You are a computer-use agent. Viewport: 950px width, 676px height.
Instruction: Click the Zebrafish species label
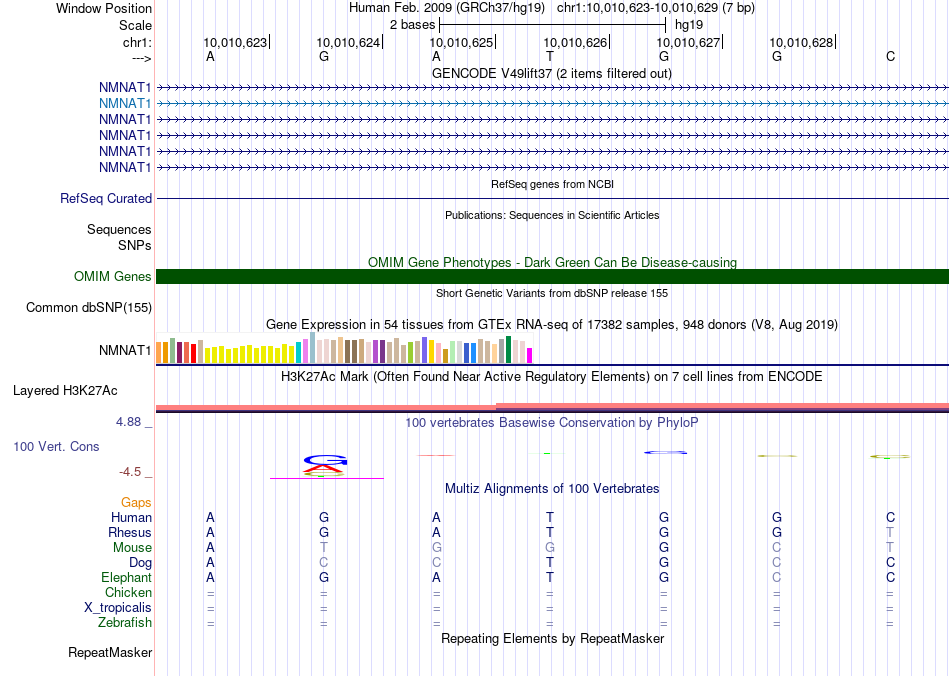coord(125,623)
